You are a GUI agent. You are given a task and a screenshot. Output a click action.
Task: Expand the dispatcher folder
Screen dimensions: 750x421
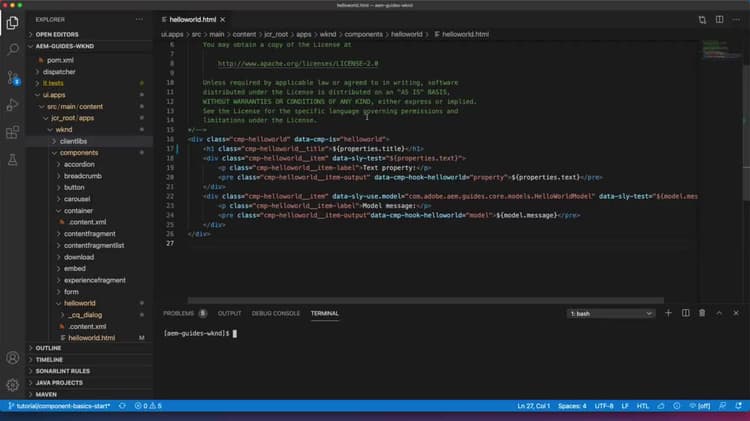[59, 72]
